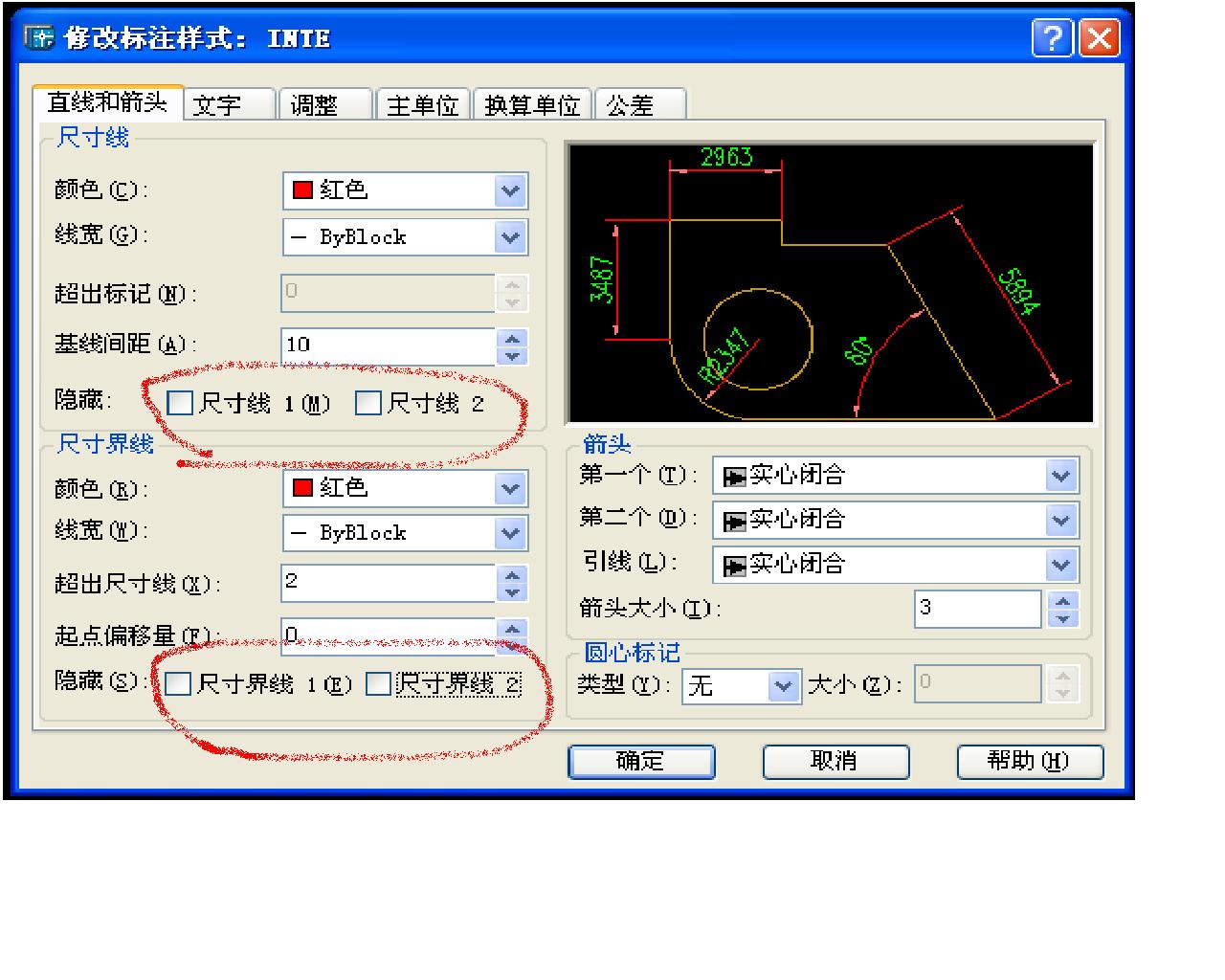The image size is (1225, 980).
Task: Click the 第二个 solid closed arrowhead icon
Action: coord(735,522)
